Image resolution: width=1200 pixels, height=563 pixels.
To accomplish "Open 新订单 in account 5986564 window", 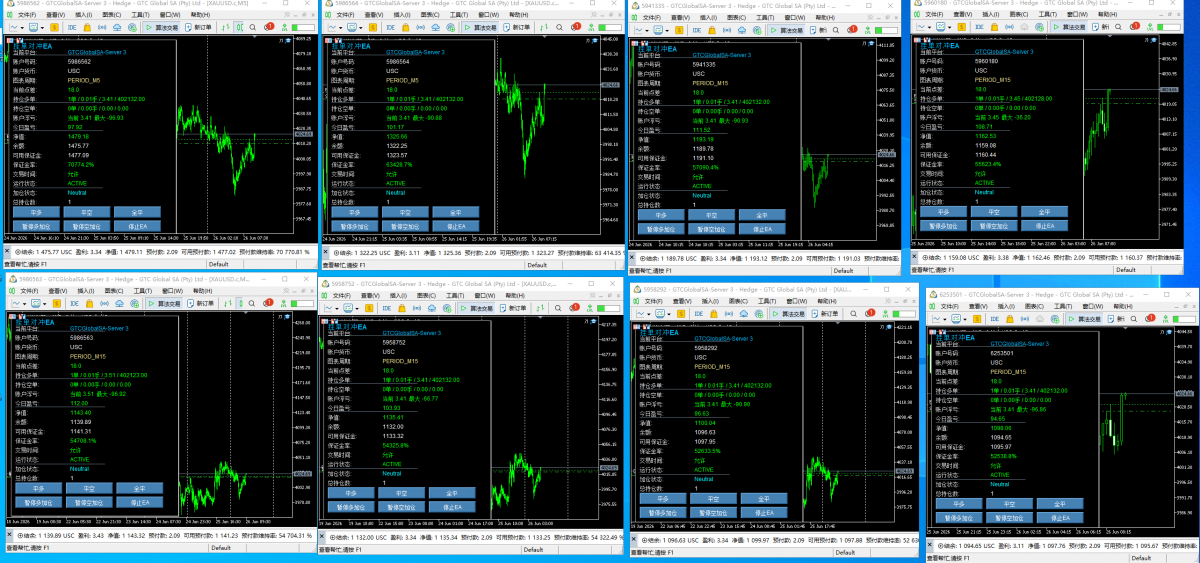I will click(x=517, y=27).
